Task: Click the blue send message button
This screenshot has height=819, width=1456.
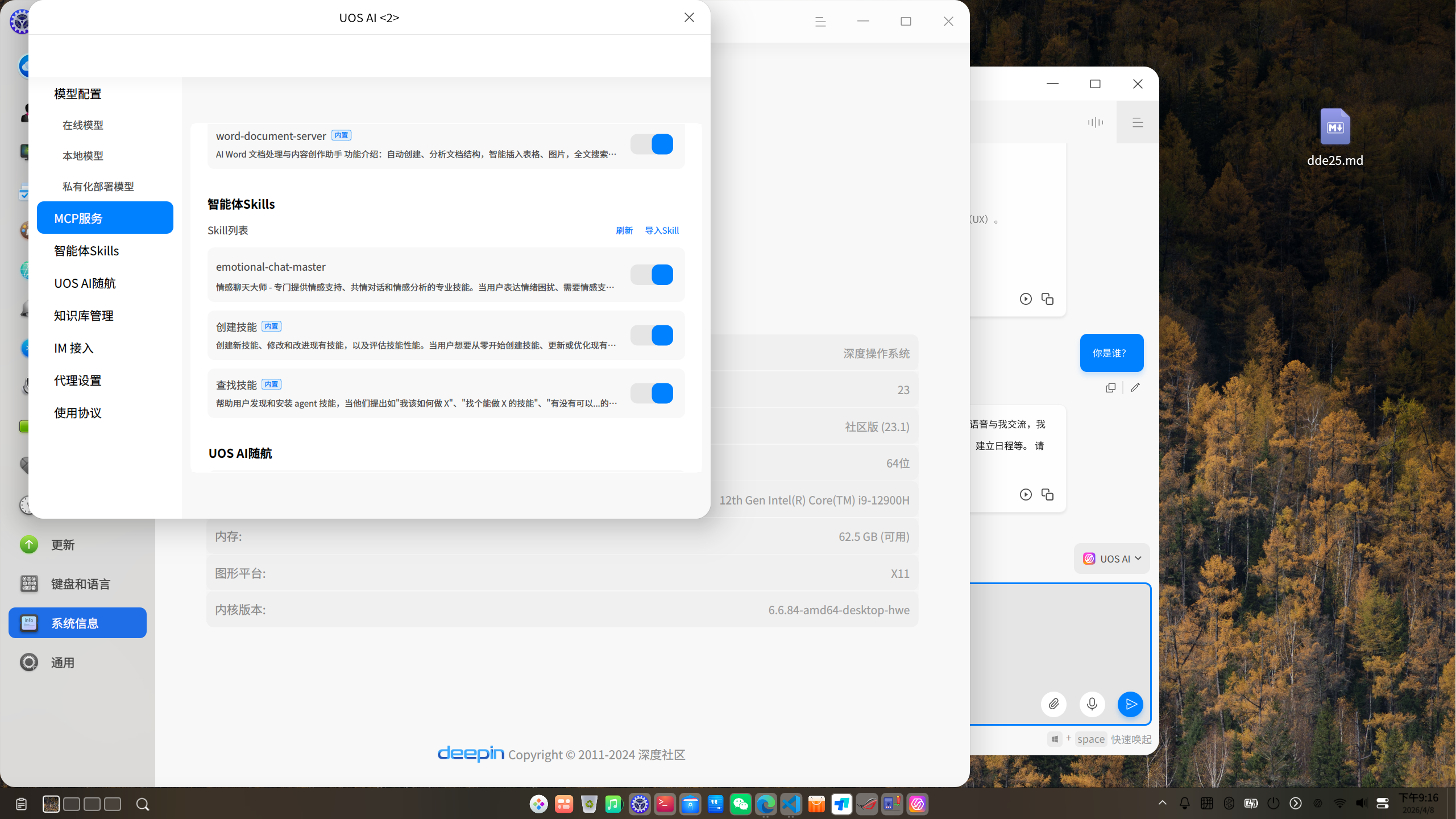Action: 1130,704
